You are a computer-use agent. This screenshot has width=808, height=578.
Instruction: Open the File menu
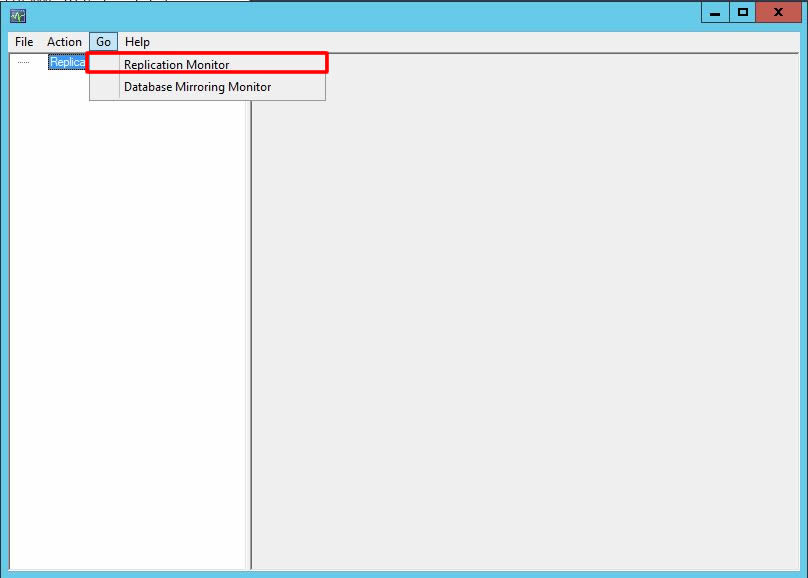[x=24, y=42]
